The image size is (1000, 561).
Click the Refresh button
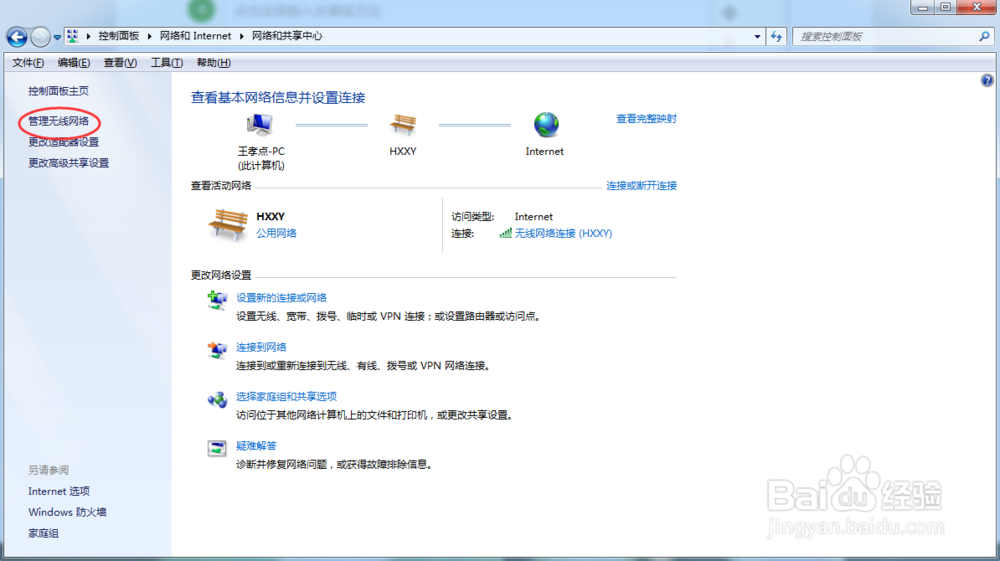point(776,37)
